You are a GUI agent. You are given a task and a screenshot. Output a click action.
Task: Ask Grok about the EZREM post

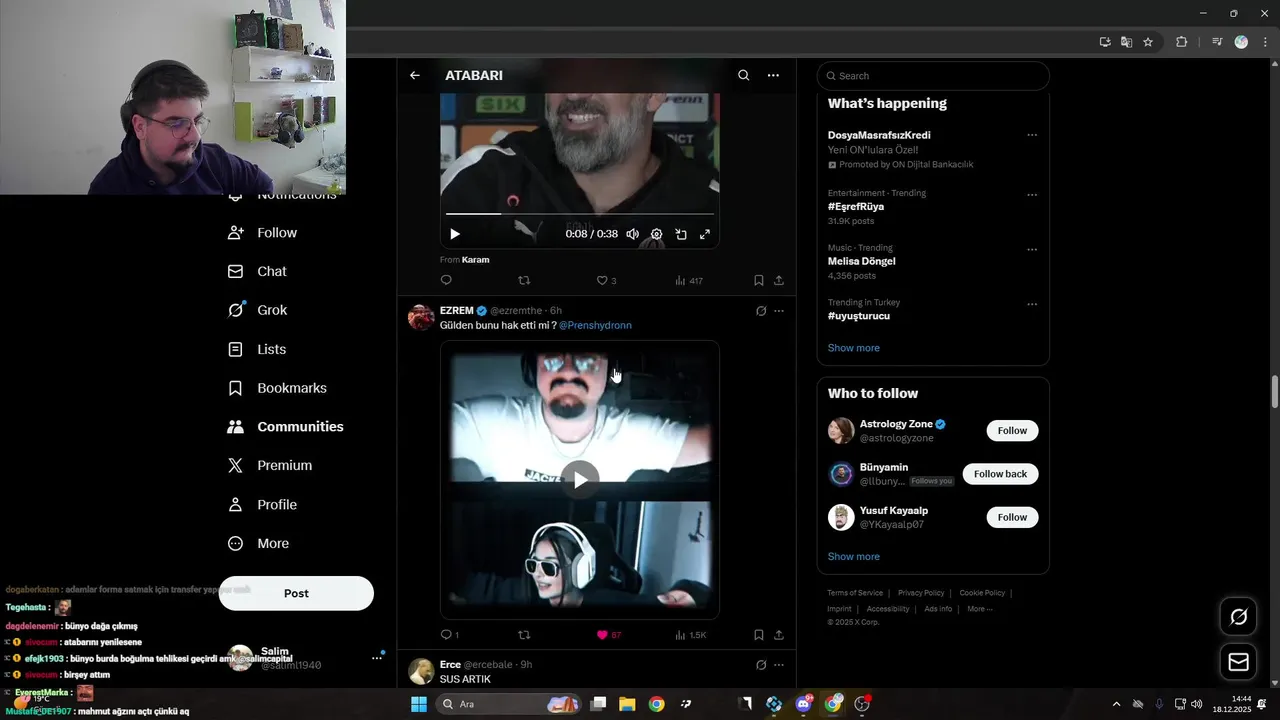pos(761,311)
